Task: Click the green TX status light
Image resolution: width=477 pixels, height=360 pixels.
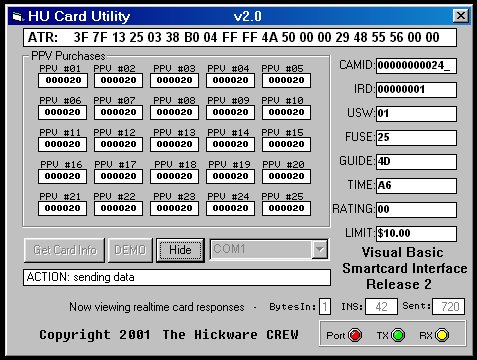Action: click(x=398, y=335)
